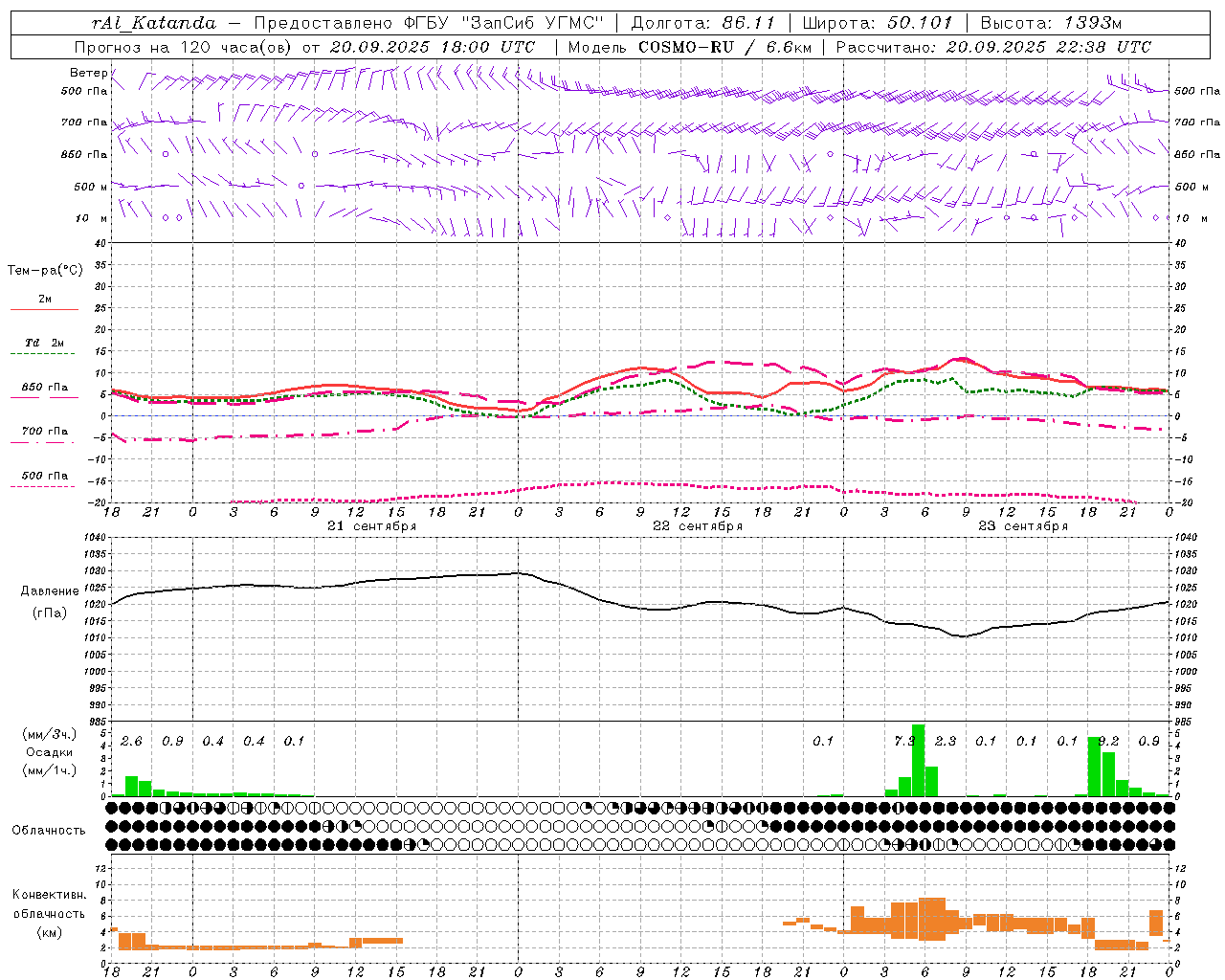
Task: Click the 2.6 precipitation value
Action: coord(132,742)
